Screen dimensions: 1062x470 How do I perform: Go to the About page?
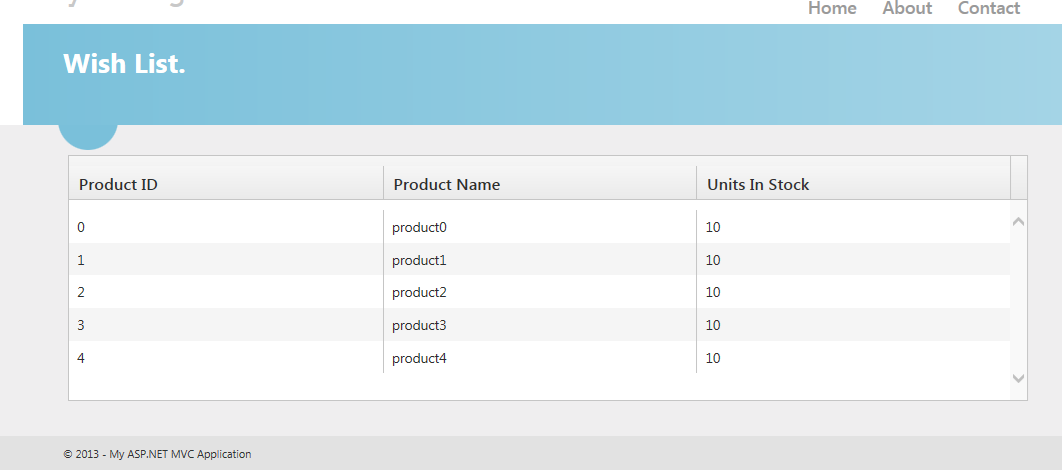[907, 9]
